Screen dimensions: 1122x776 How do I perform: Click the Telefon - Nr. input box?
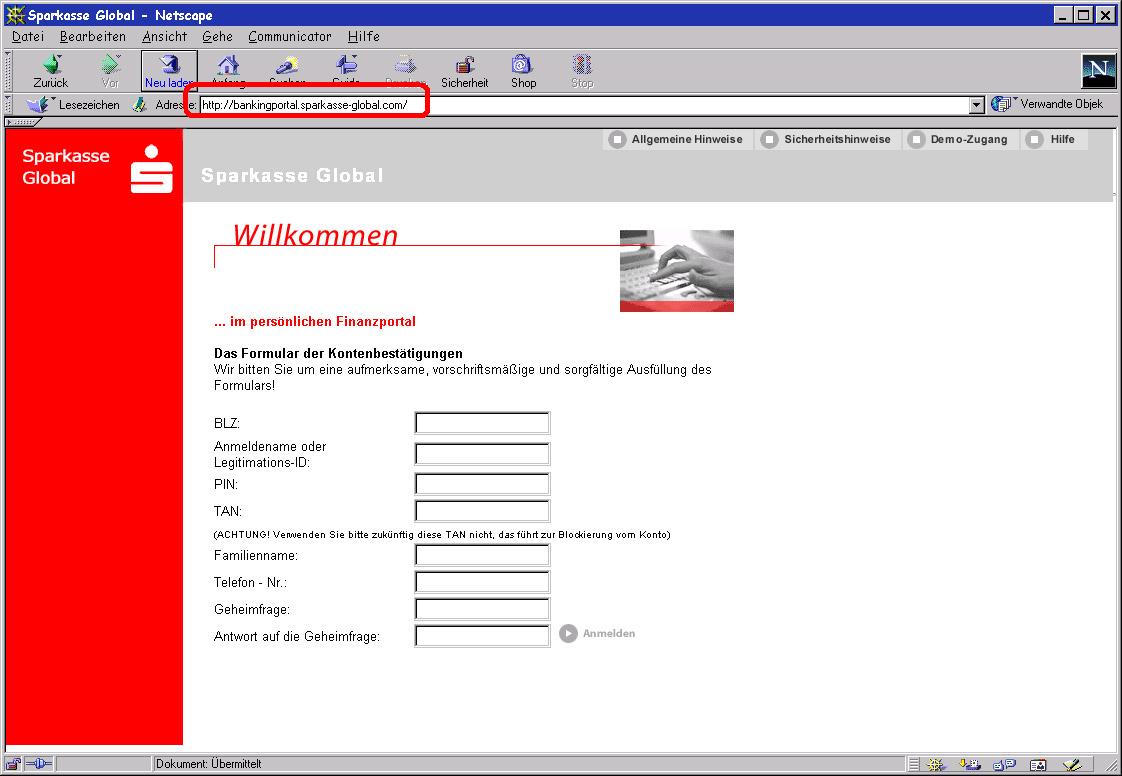tap(482, 582)
